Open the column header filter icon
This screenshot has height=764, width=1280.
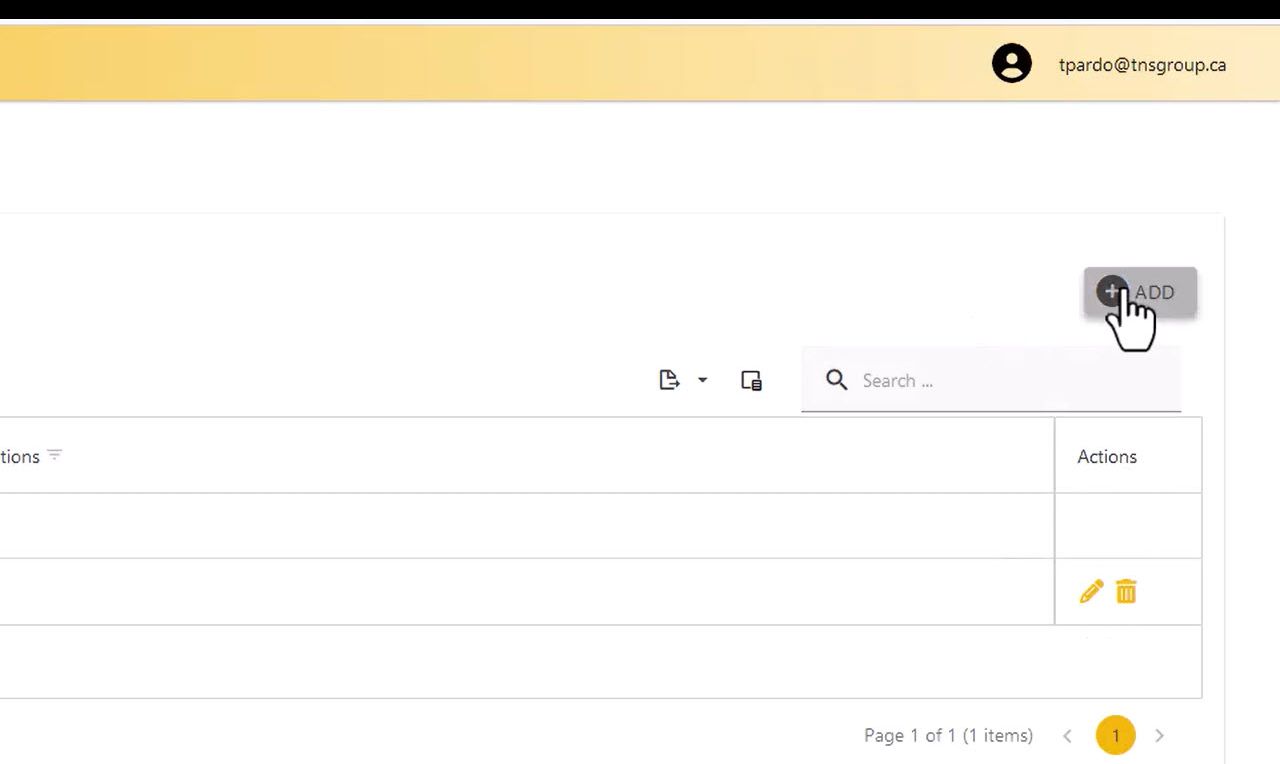point(55,455)
